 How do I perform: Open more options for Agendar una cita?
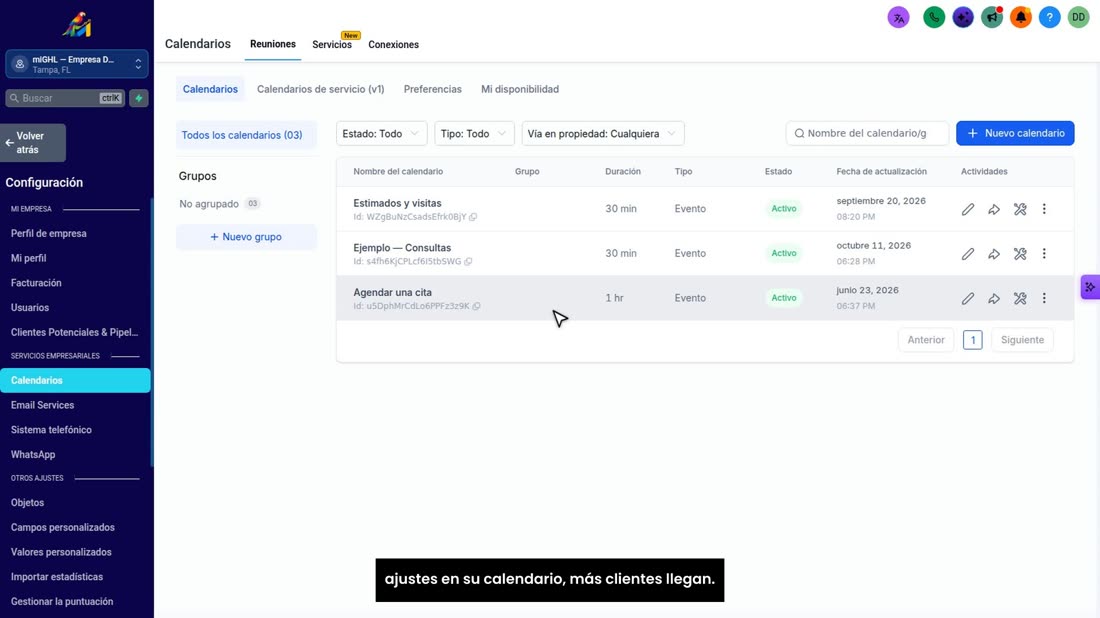tap(1044, 298)
